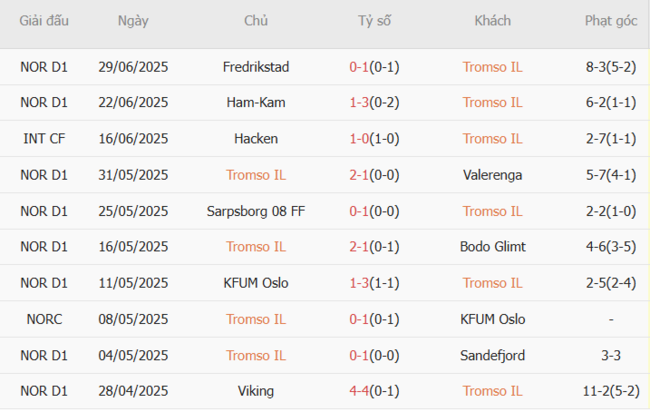Open the Viking team link

[256, 391]
